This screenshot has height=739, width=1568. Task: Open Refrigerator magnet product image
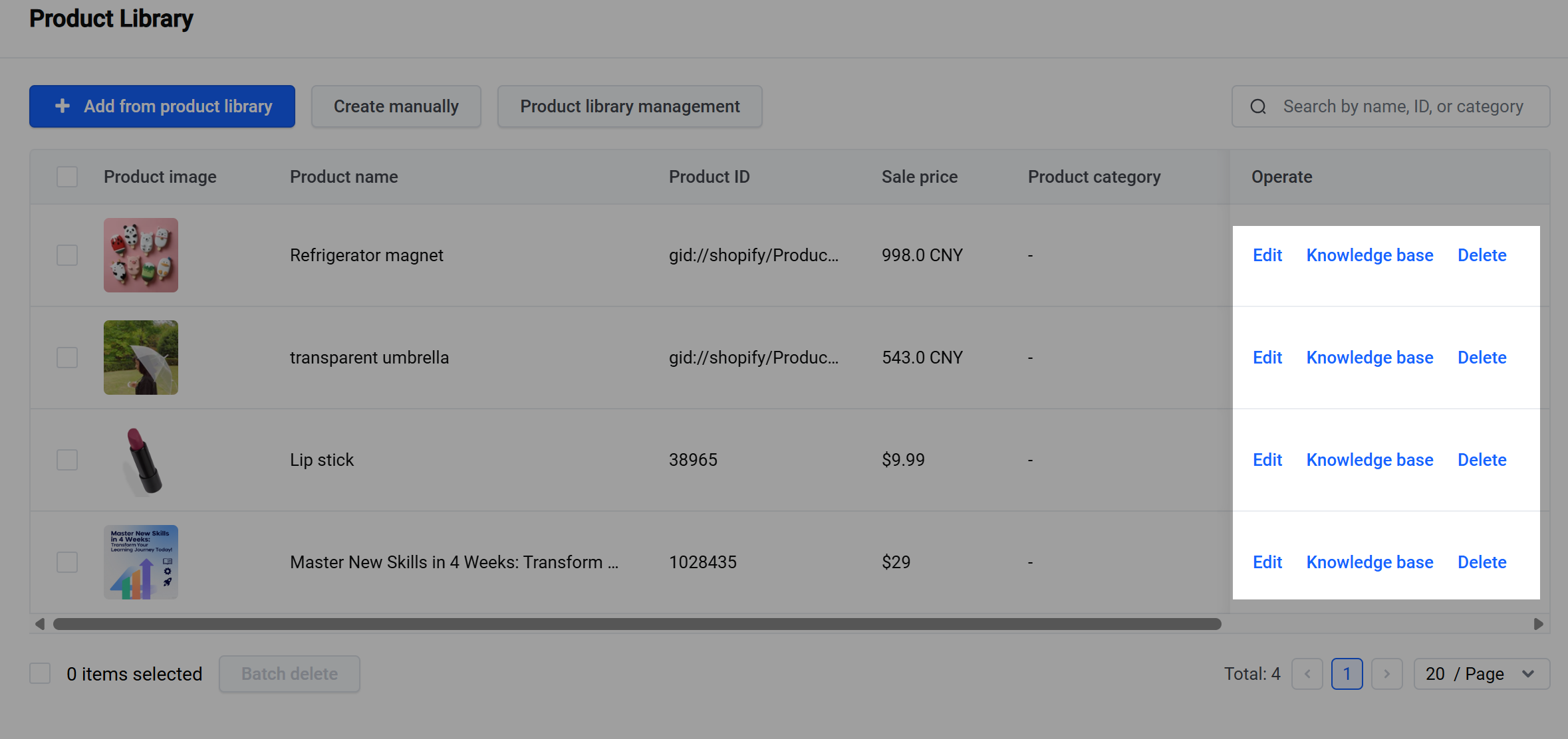141,255
